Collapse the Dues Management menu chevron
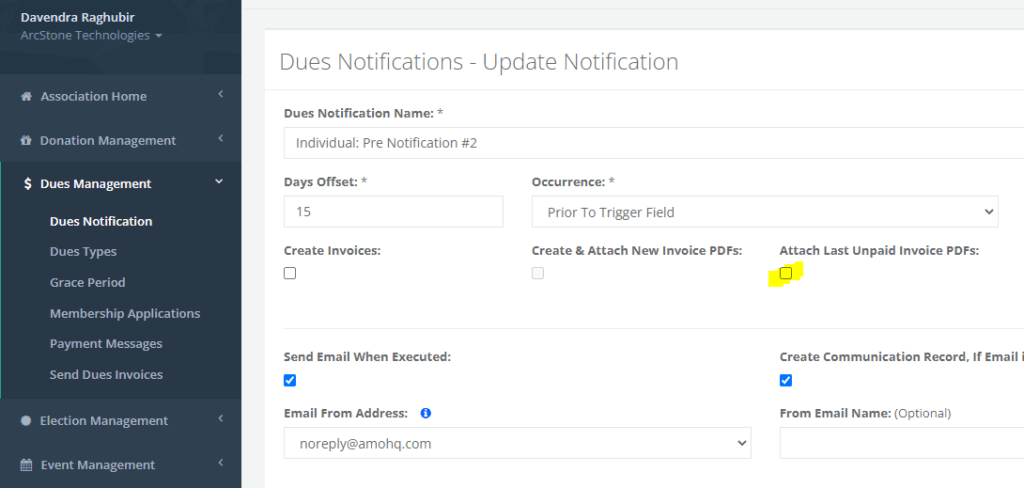This screenshot has height=488, width=1024. point(219,182)
